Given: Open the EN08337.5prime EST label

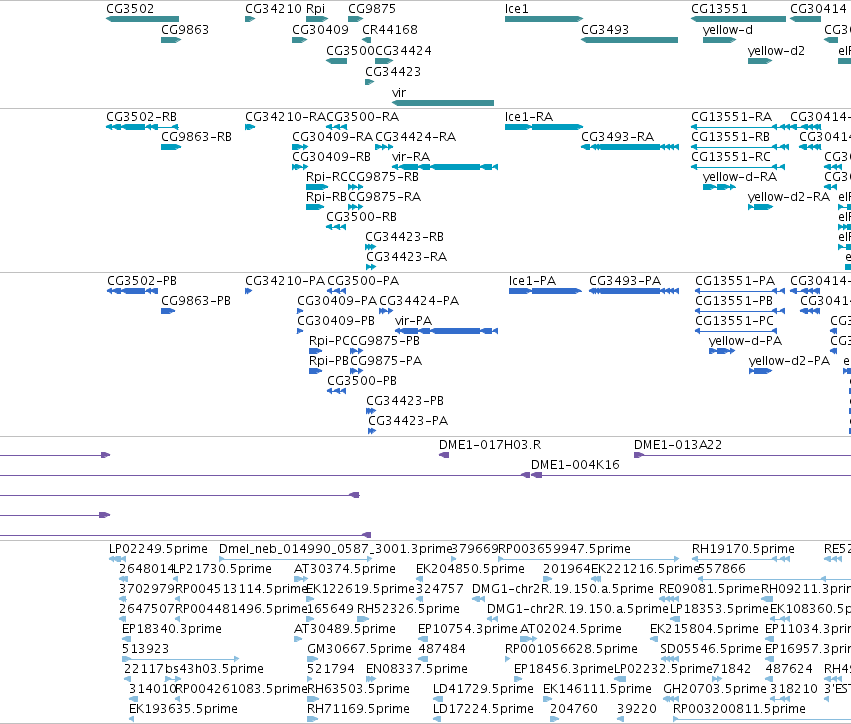Looking at the screenshot, I should point(417,669).
